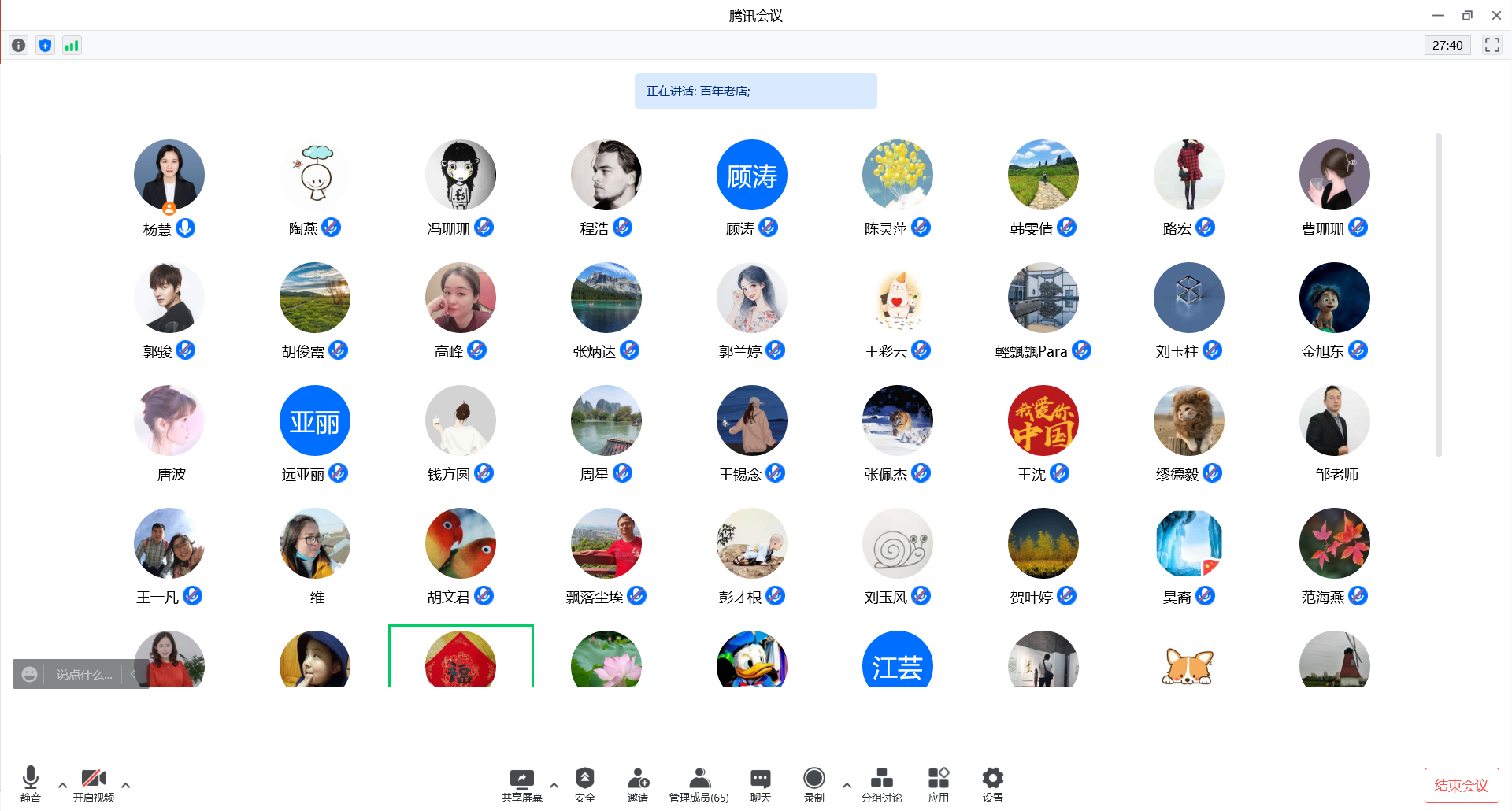Expand share screen options arrow
The height and width of the screenshot is (811, 1512).
[554, 785]
